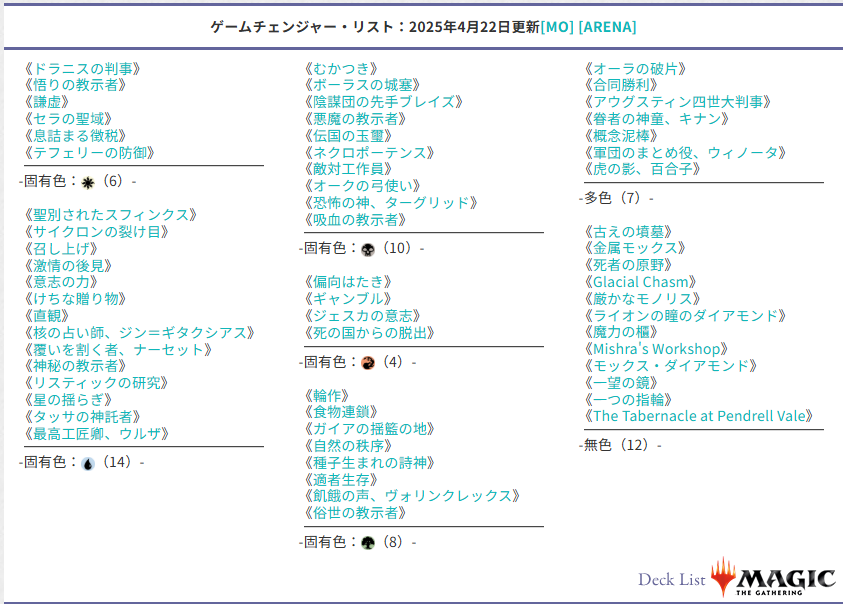Open card link 軍団のまとめ役、ウィノータ
Image resolution: width=843 pixels, height=604 pixels.
pos(685,153)
